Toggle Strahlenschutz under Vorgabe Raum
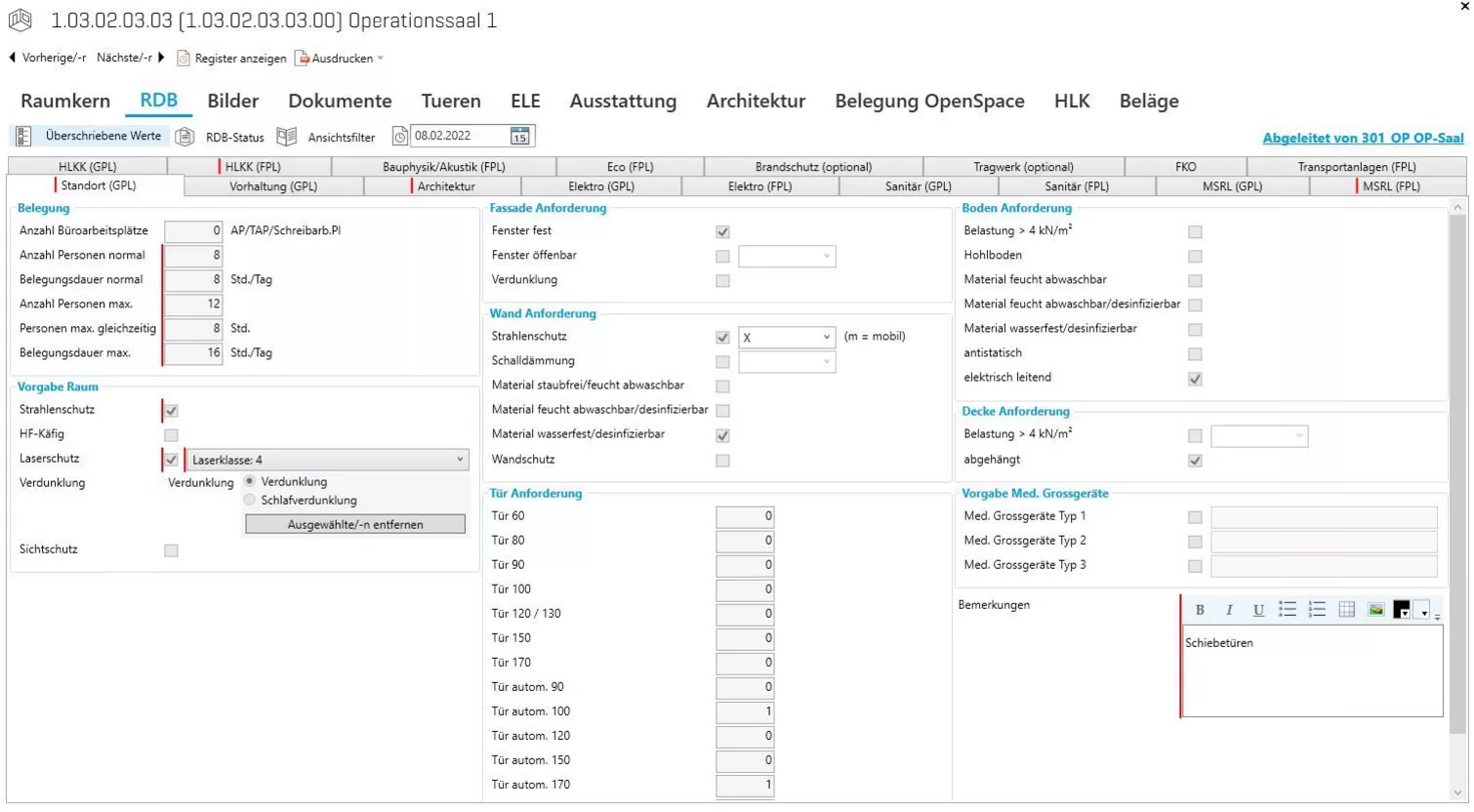 (171, 411)
